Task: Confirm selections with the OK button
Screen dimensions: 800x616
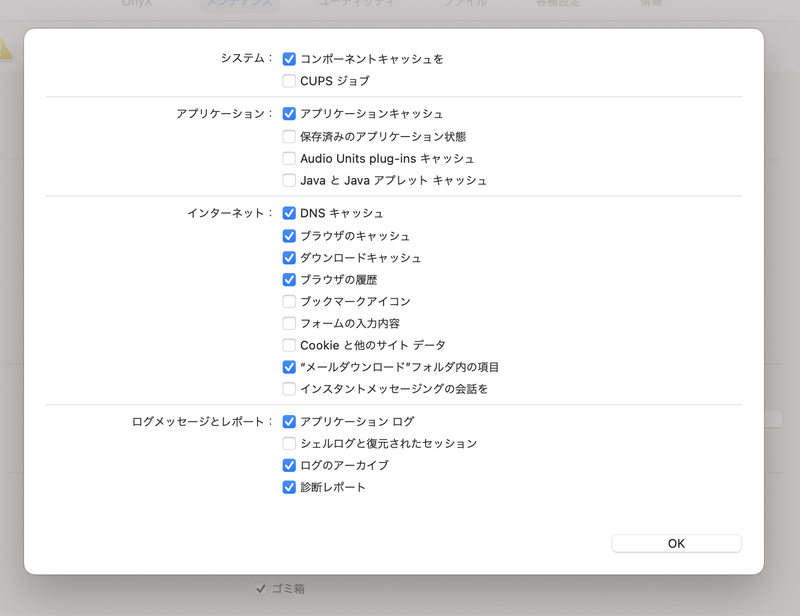Action: (676, 543)
